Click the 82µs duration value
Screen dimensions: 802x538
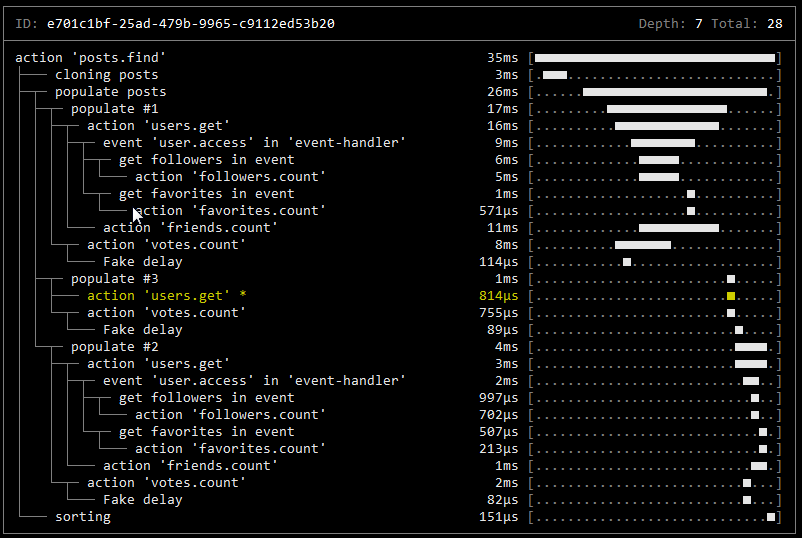point(503,500)
